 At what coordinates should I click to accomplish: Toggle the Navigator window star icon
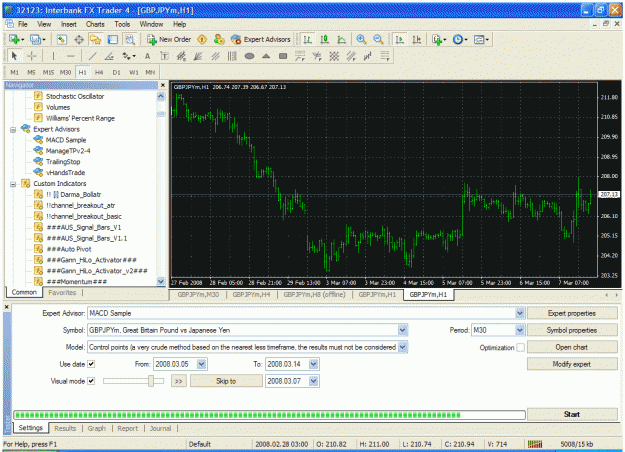[96, 39]
